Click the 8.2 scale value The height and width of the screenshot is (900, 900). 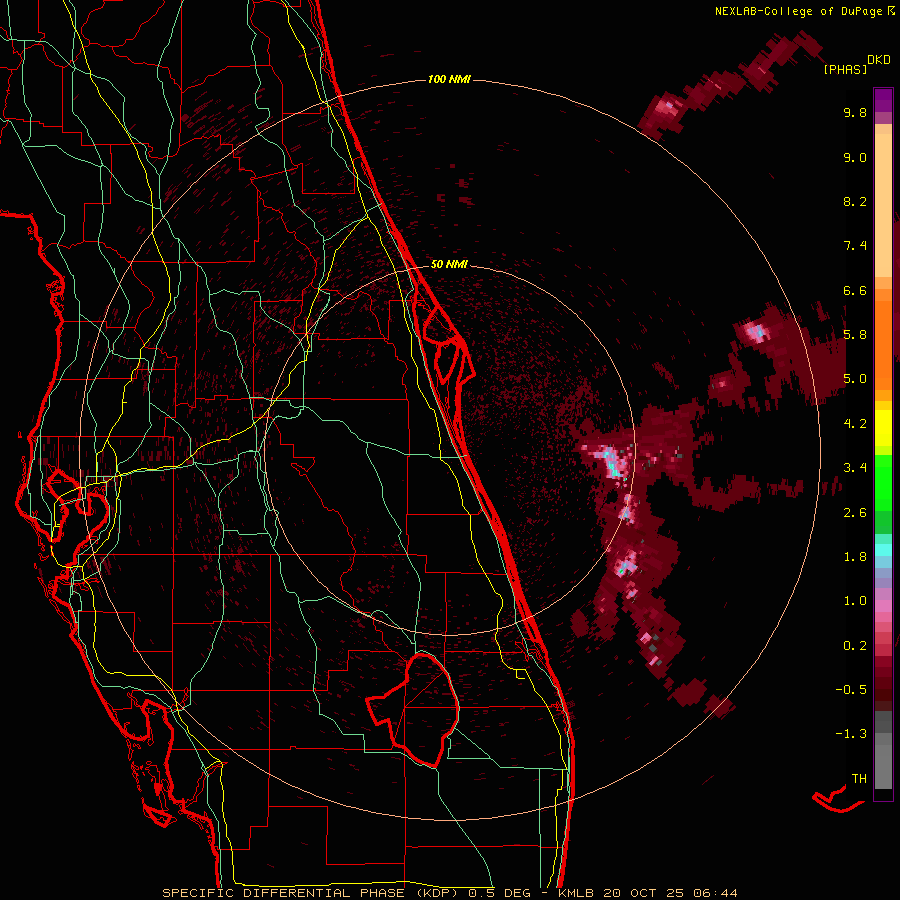[x=855, y=201]
